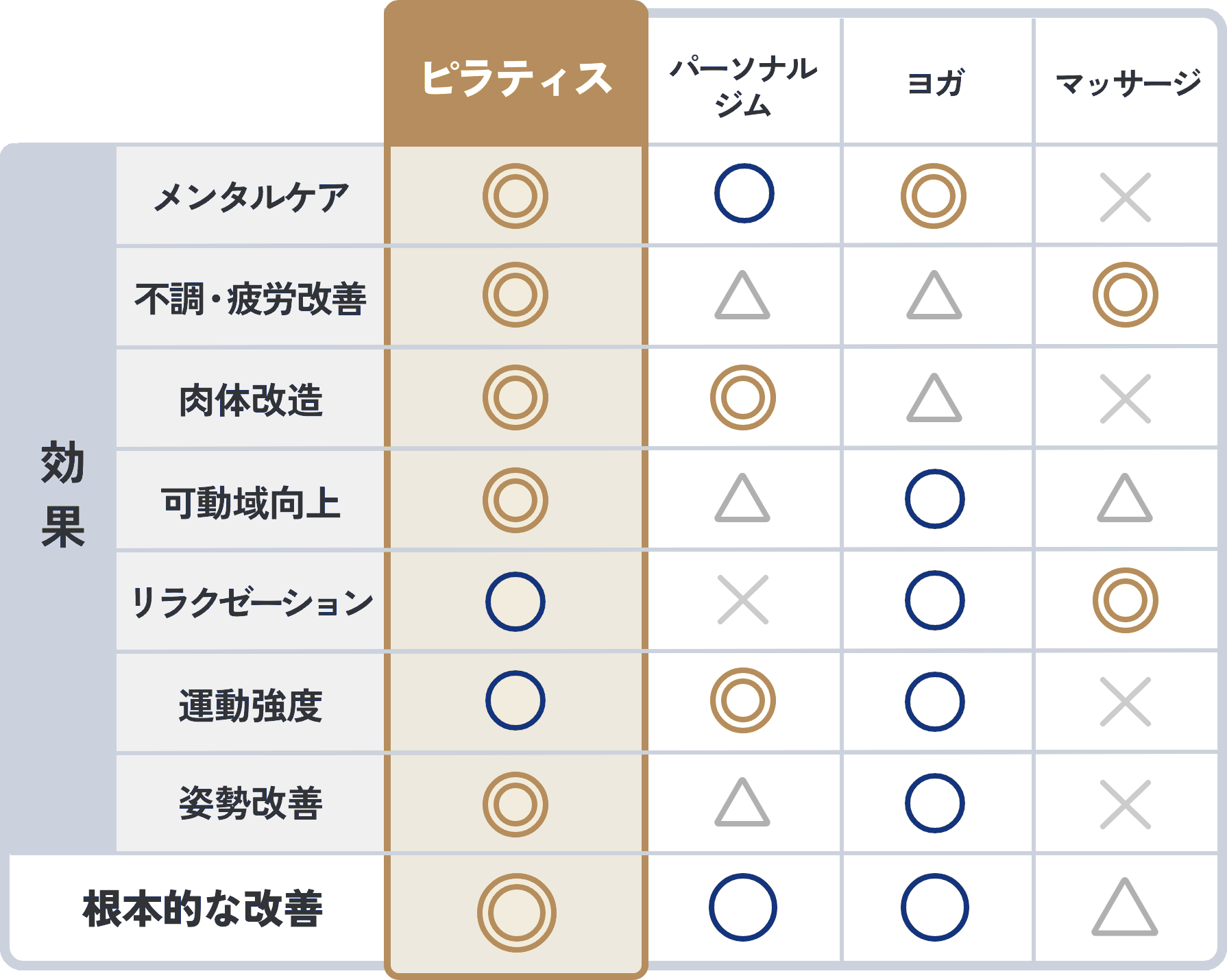Click the blue circle for ピラティス 運動強度
This screenshot has height=980, width=1227.
coord(515,700)
